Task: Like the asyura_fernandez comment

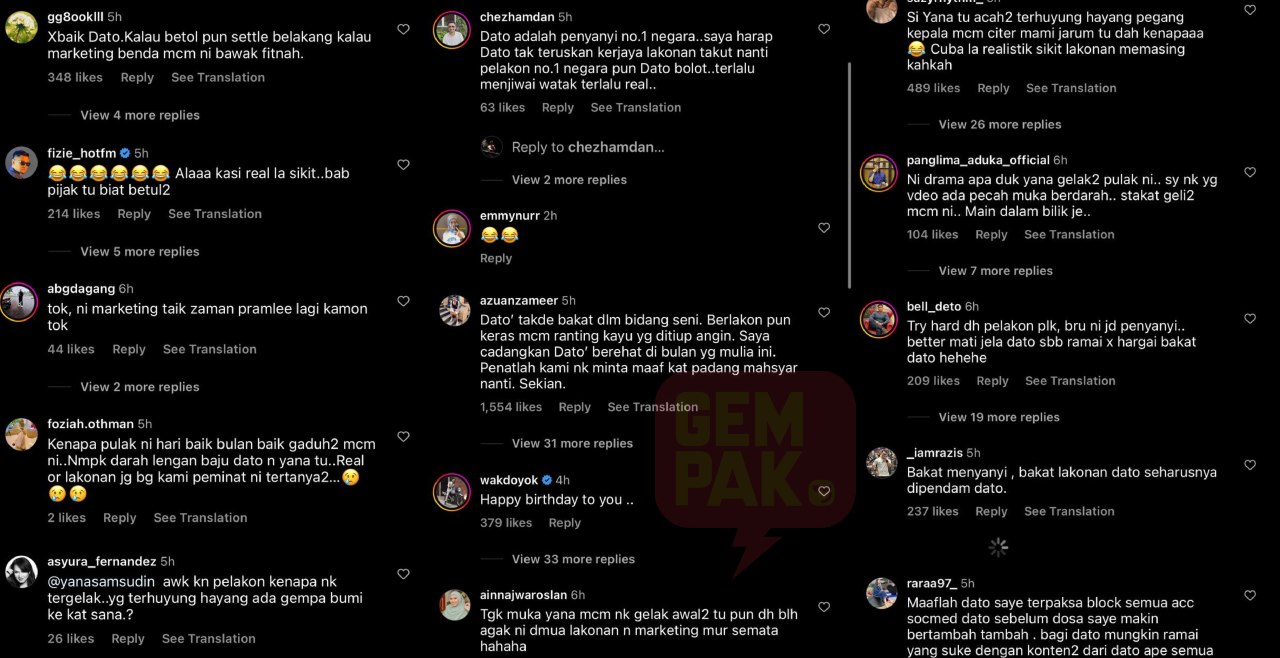Action: pos(403,574)
